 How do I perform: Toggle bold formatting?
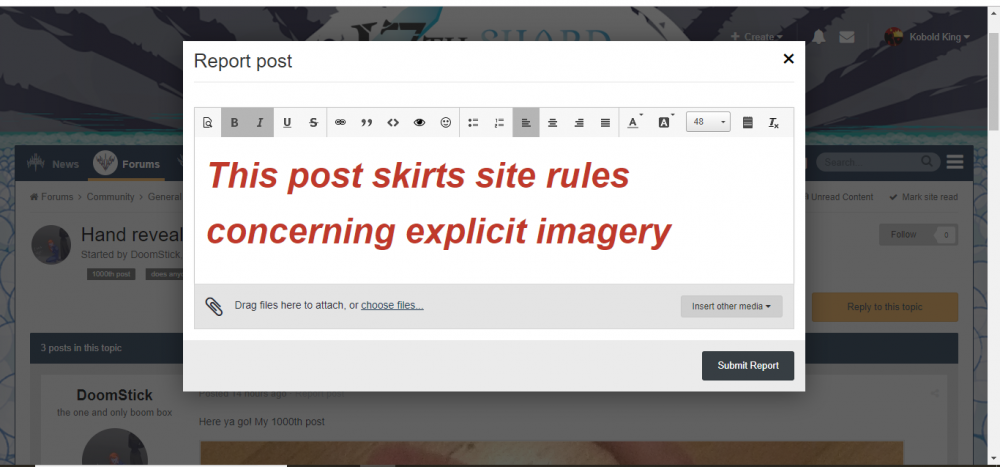click(x=234, y=122)
